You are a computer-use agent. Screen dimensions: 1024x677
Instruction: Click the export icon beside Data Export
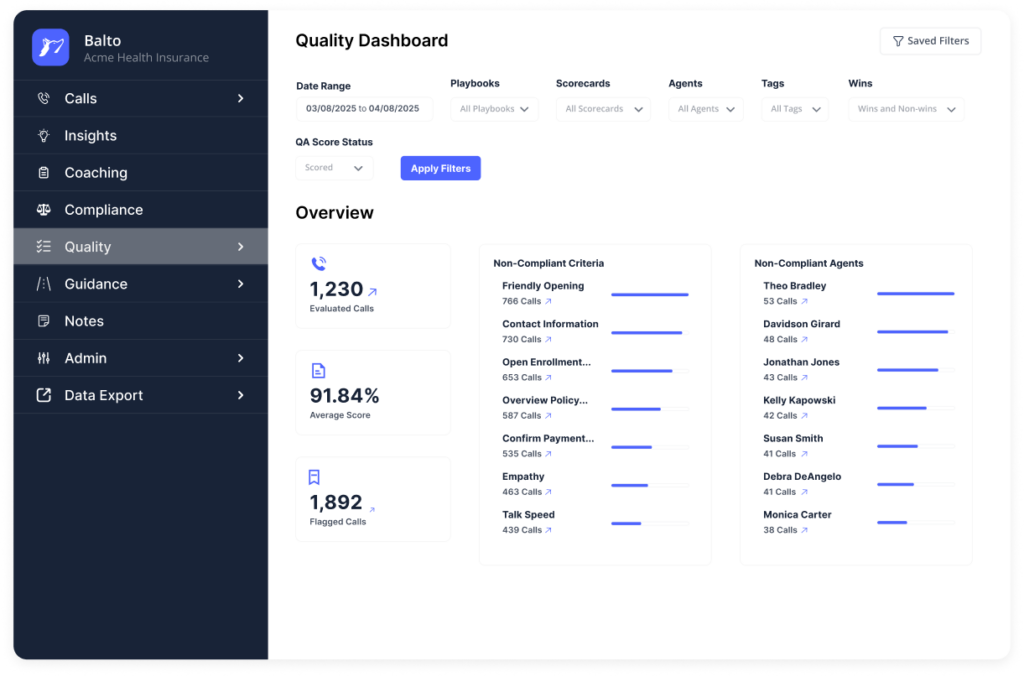pyautogui.click(x=43, y=395)
